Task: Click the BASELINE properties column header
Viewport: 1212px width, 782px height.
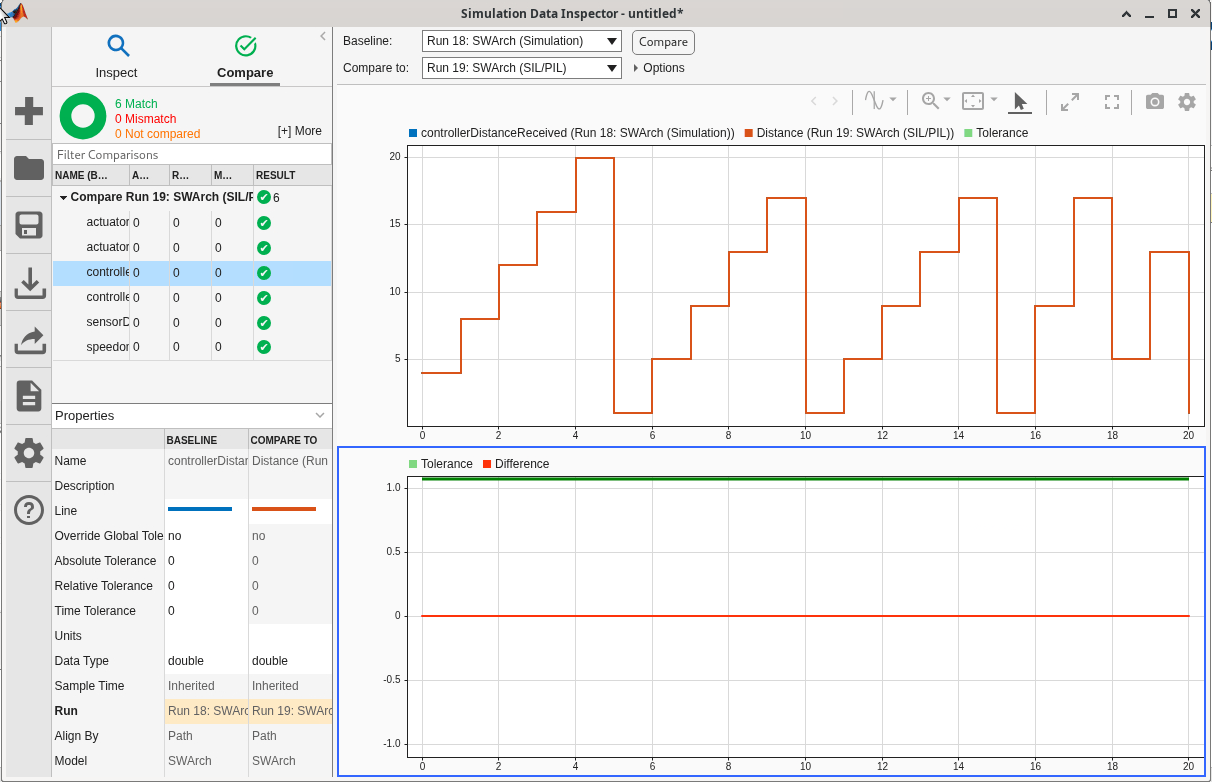Action: 206,440
